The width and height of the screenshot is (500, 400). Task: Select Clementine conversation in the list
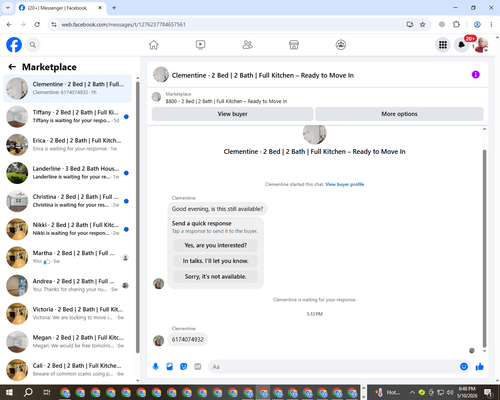pos(67,88)
